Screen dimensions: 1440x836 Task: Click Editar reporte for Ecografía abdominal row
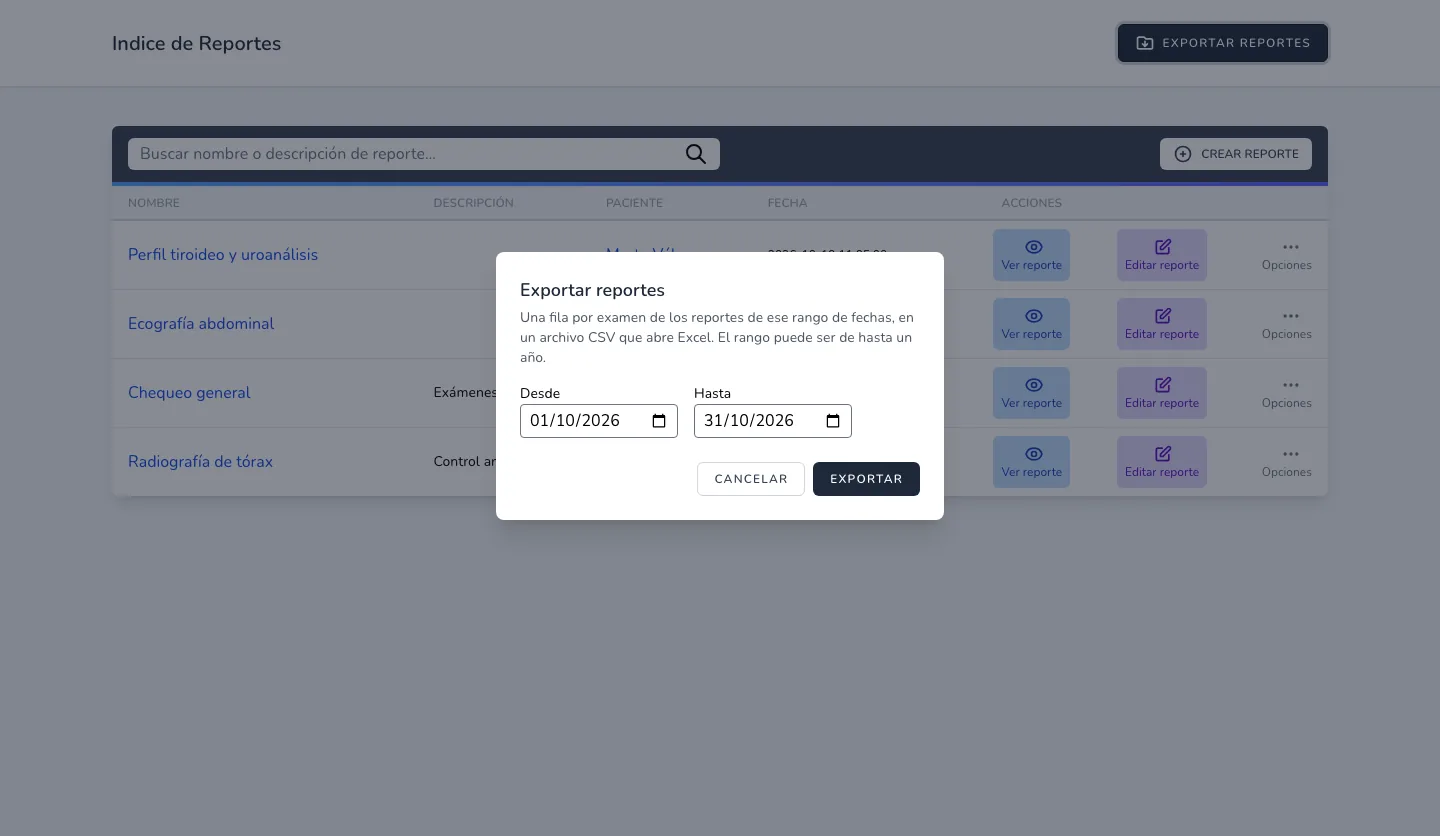1162,324
